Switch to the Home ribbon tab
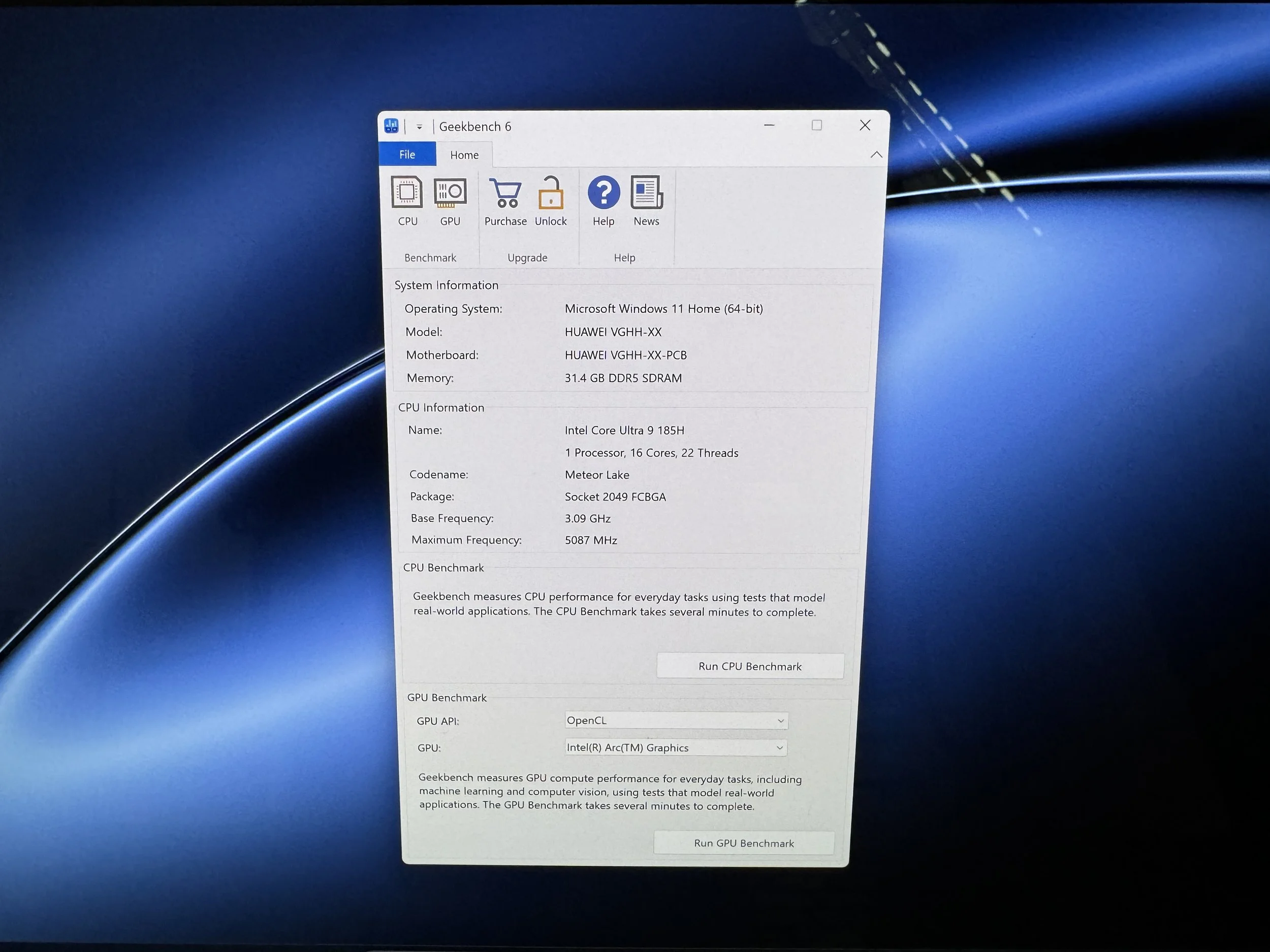 [464, 155]
